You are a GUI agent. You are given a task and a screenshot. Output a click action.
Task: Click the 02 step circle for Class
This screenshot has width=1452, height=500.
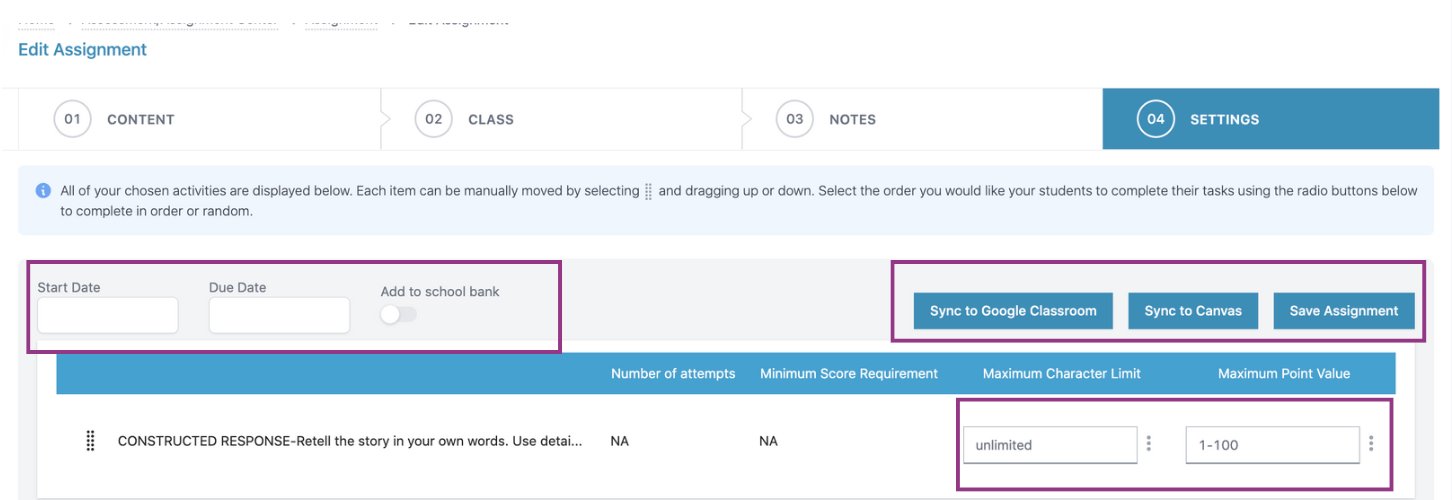click(433, 119)
